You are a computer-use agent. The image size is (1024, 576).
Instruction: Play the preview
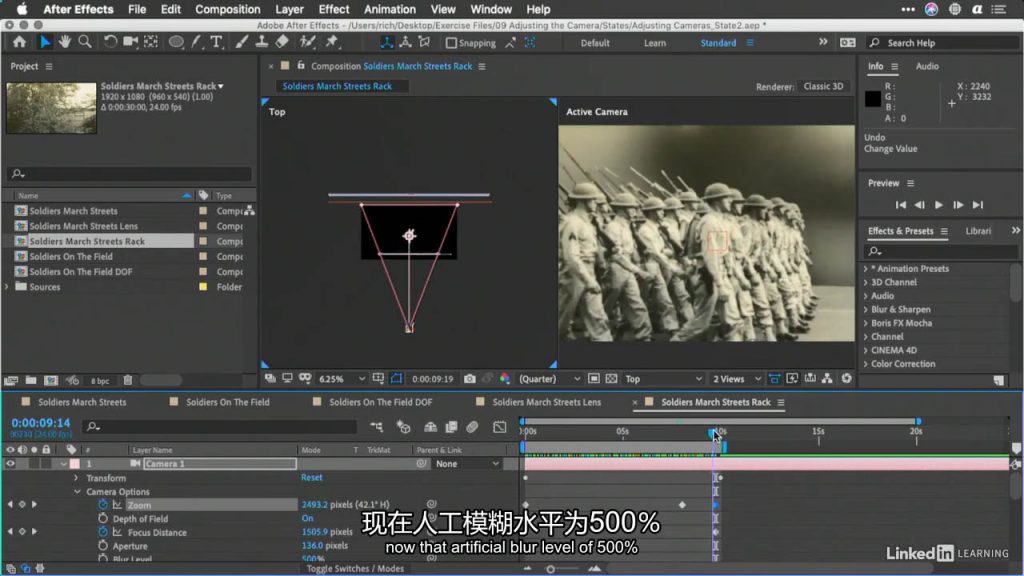[x=938, y=205]
